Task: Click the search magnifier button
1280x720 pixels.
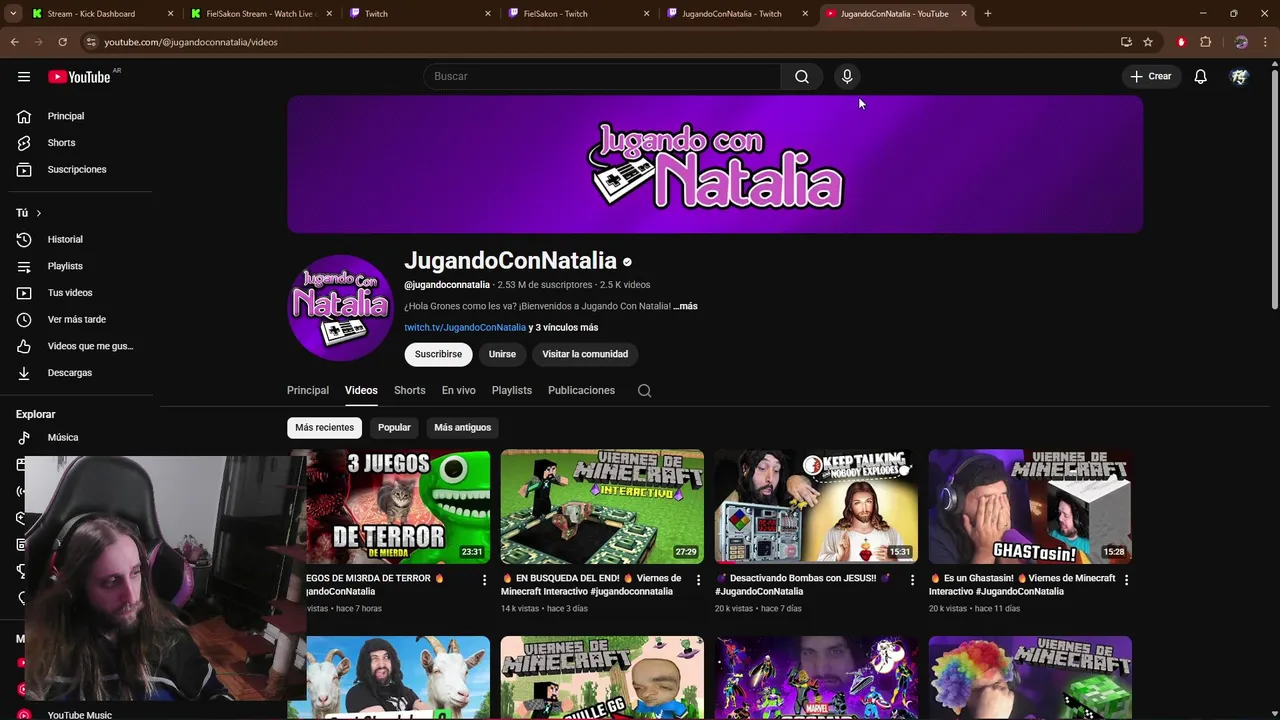Action: (801, 76)
